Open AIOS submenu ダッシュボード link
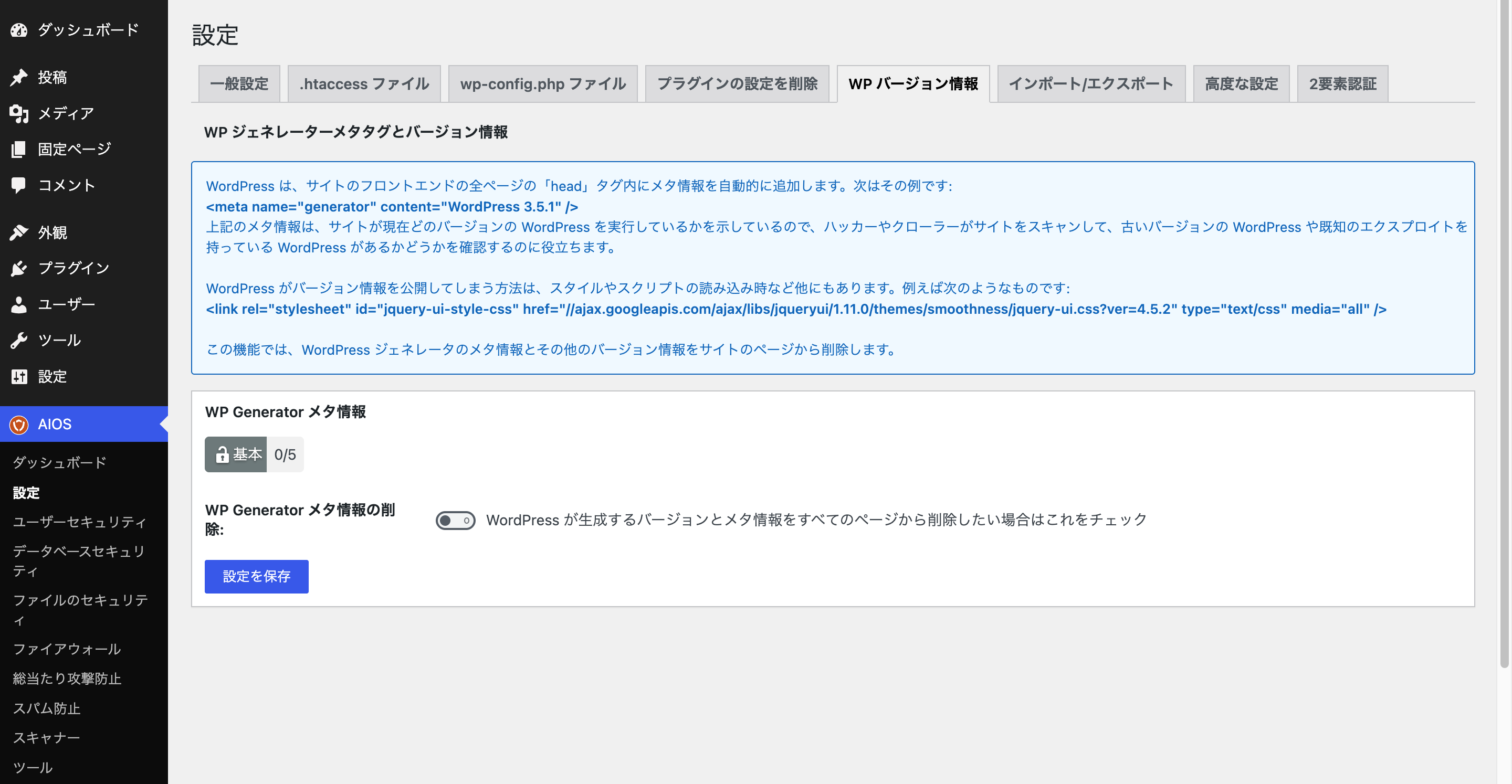The image size is (1512, 784). pos(59,462)
